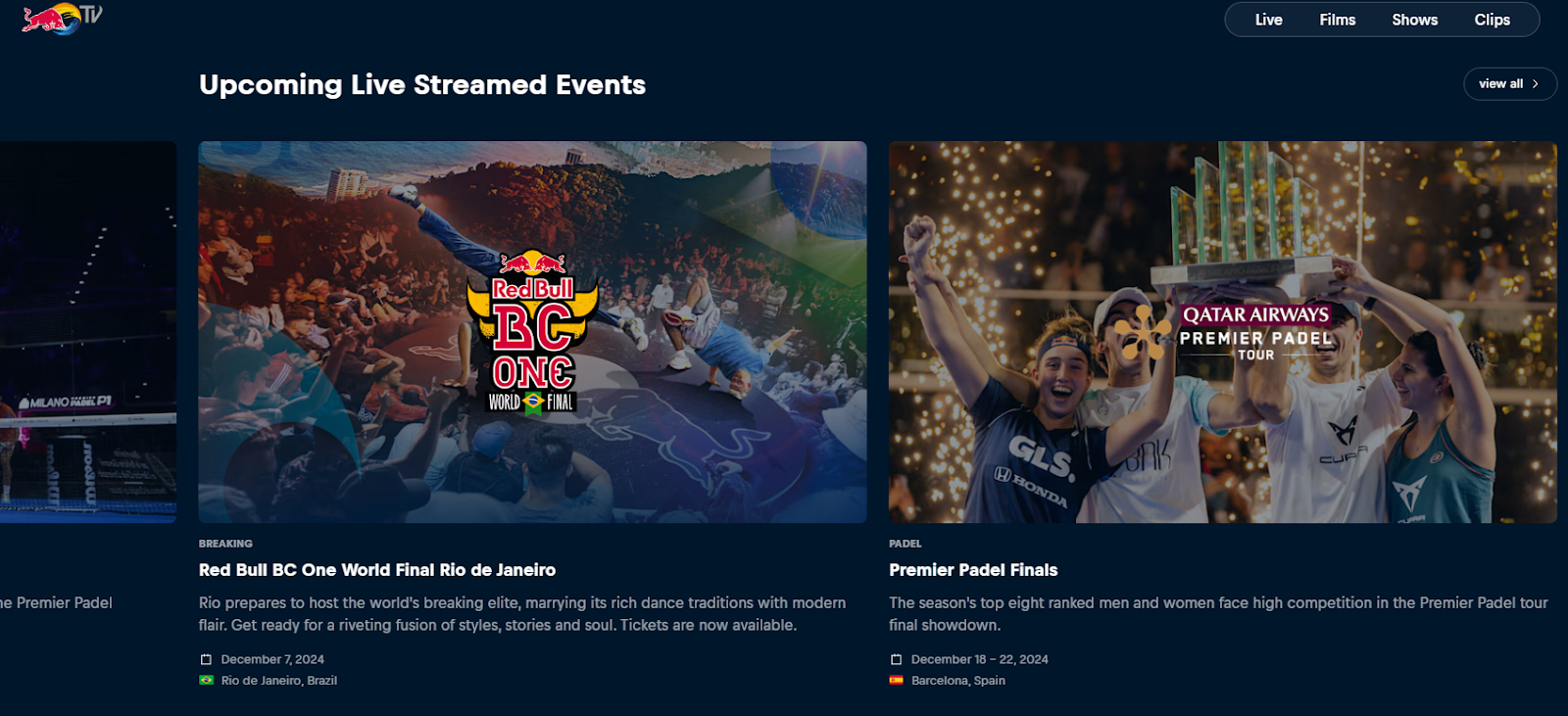The width and height of the screenshot is (1568, 716).
Task: Click the Rio de Janeiro, Brazil location text
Action: (x=279, y=681)
